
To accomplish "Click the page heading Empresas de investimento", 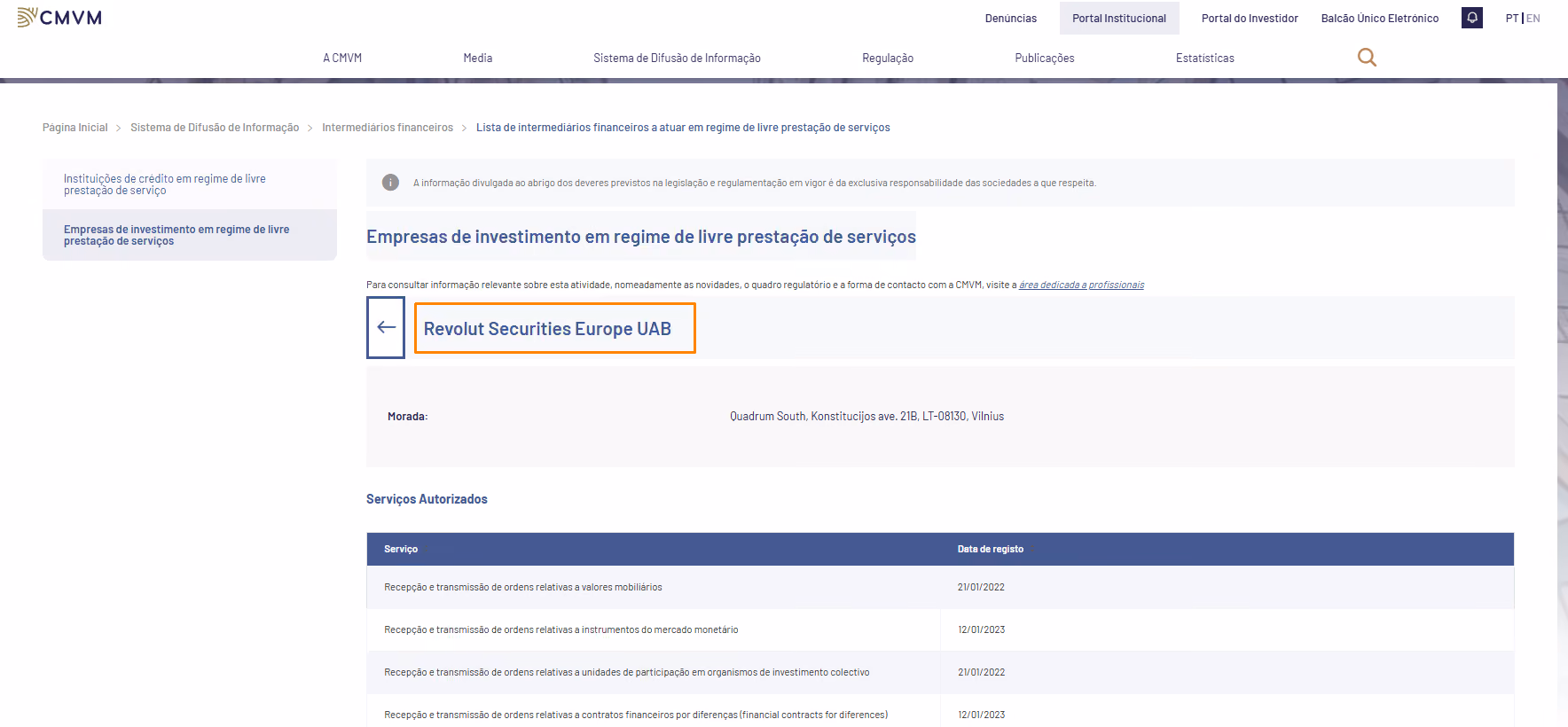I will (641, 237).
